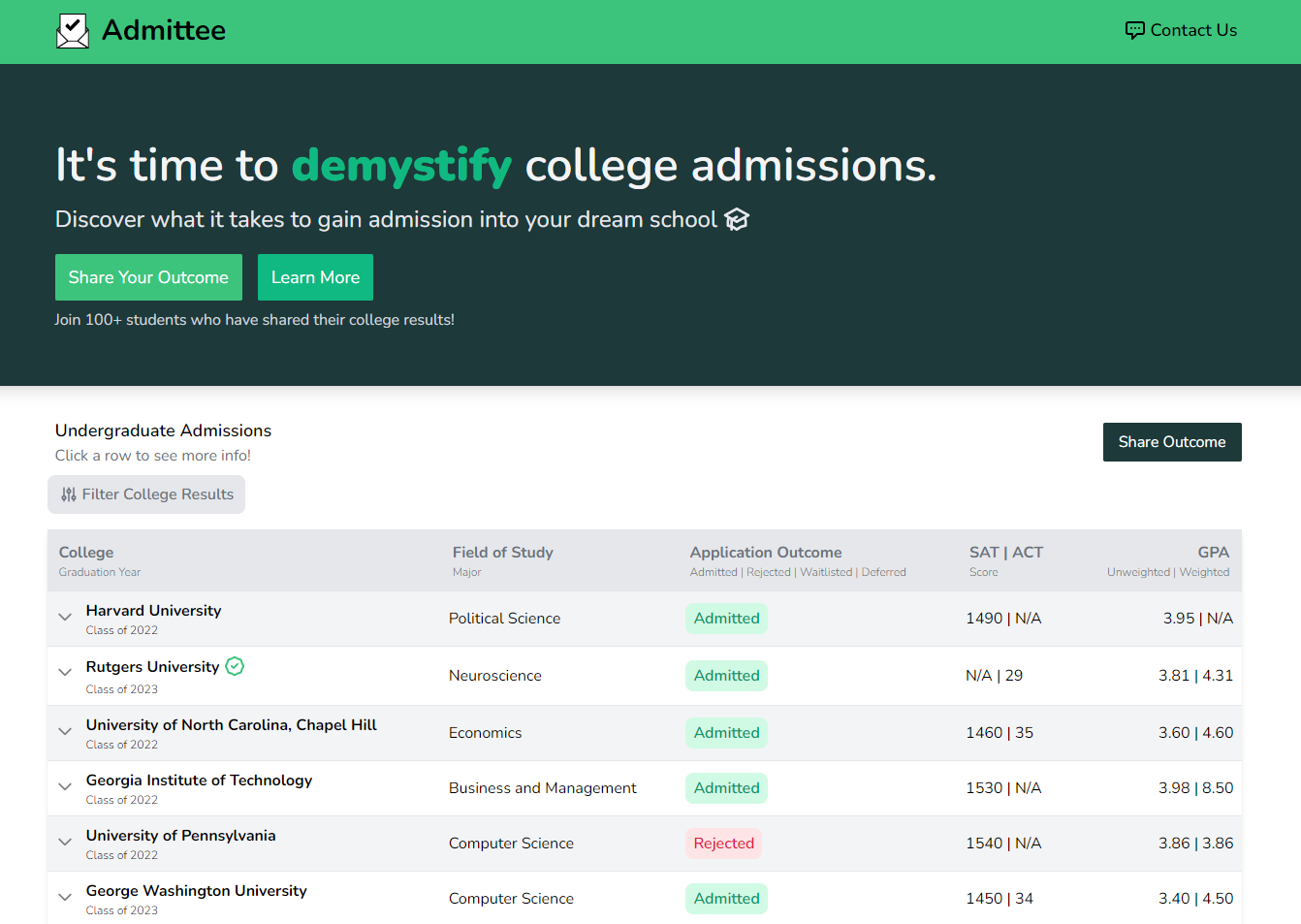Click the 3.98 | 8.50 GPA cell
The height and width of the screenshot is (924, 1301).
(1195, 788)
